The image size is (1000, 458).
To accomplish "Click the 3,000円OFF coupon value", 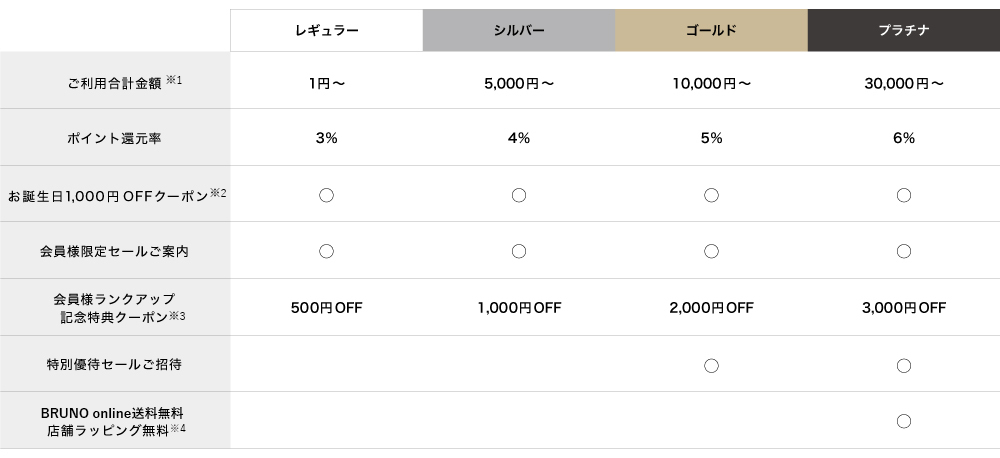I will (903, 308).
